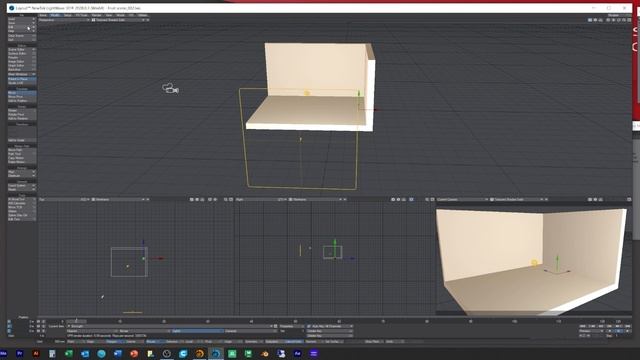
Task: Toggle the Y channel button at bottom left
Action: (9, 326)
